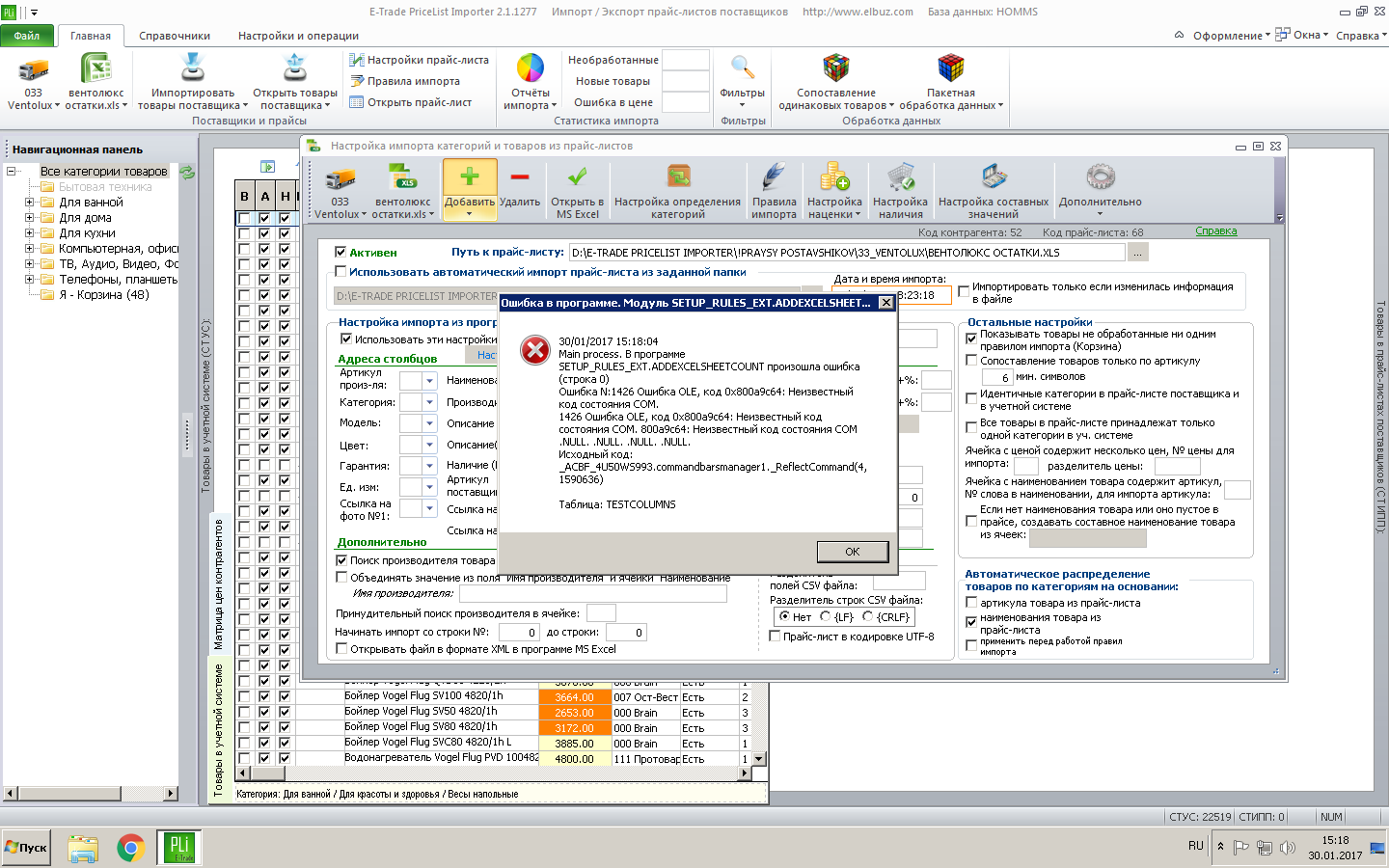This screenshot has width=1389, height=868.
Task: Toggle the Активен checkbox
Action: point(340,253)
